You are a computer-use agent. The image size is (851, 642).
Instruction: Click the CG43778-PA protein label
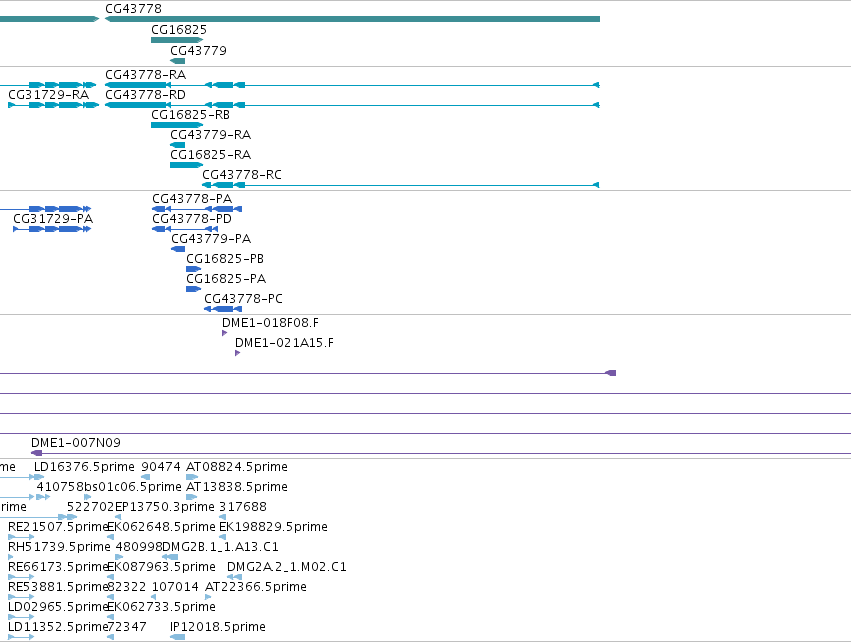pyautogui.click(x=192, y=199)
